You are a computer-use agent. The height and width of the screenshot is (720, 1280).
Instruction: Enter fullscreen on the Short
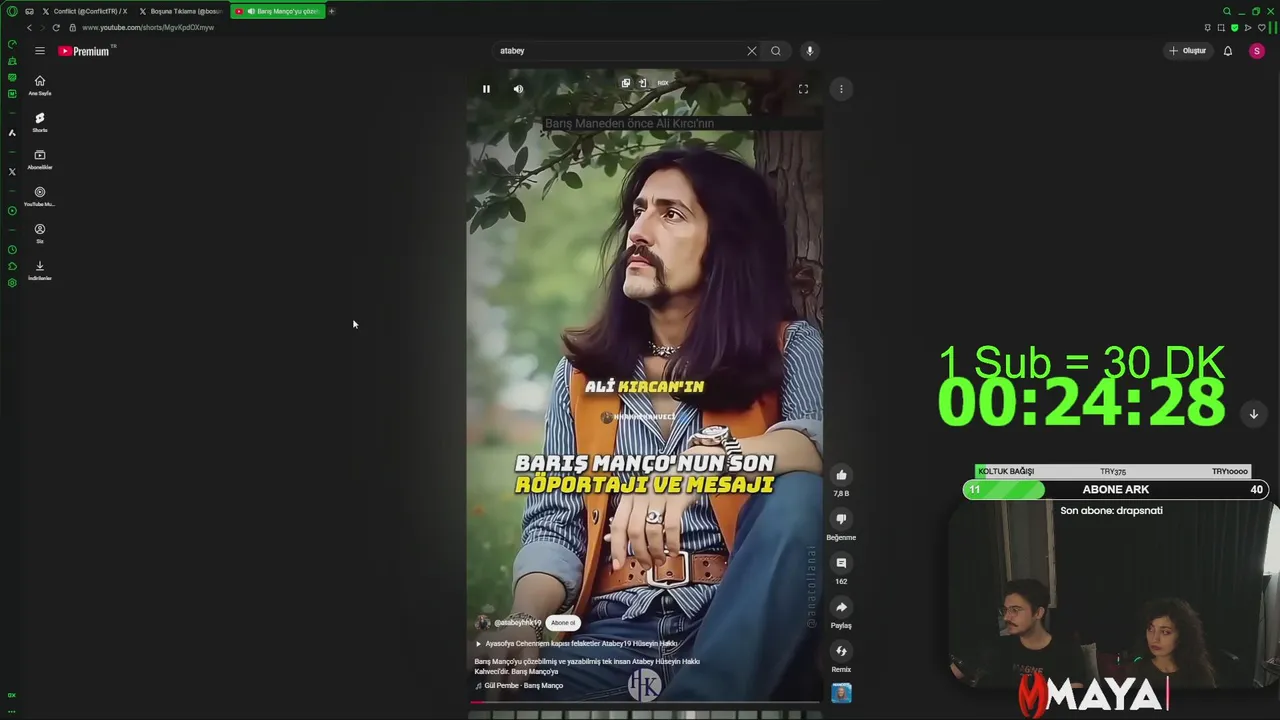pyautogui.click(x=803, y=89)
